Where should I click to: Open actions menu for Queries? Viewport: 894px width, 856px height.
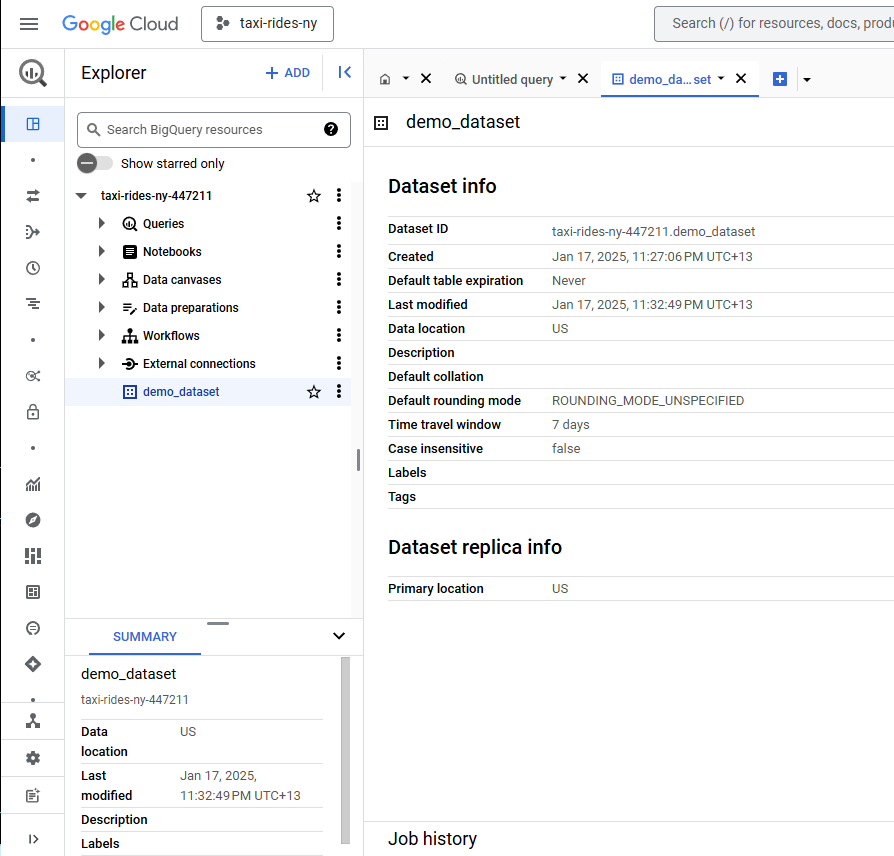point(339,223)
